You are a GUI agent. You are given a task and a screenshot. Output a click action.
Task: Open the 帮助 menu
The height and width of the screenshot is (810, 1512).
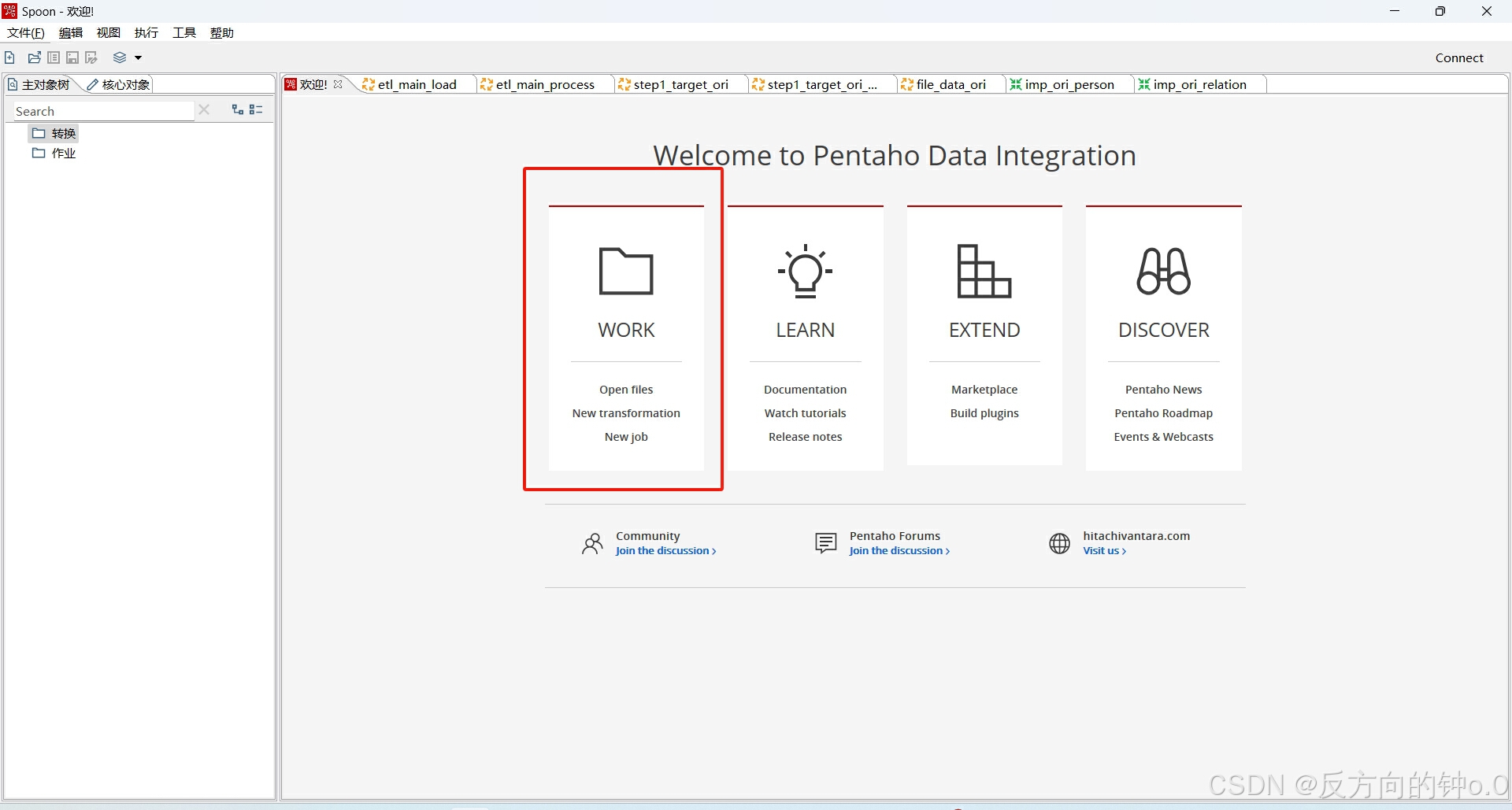tap(222, 32)
